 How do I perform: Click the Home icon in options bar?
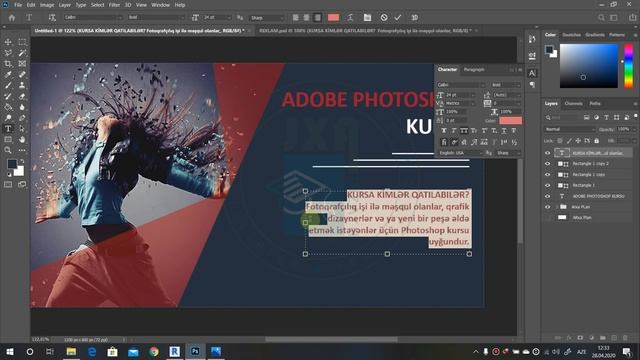click(12, 18)
